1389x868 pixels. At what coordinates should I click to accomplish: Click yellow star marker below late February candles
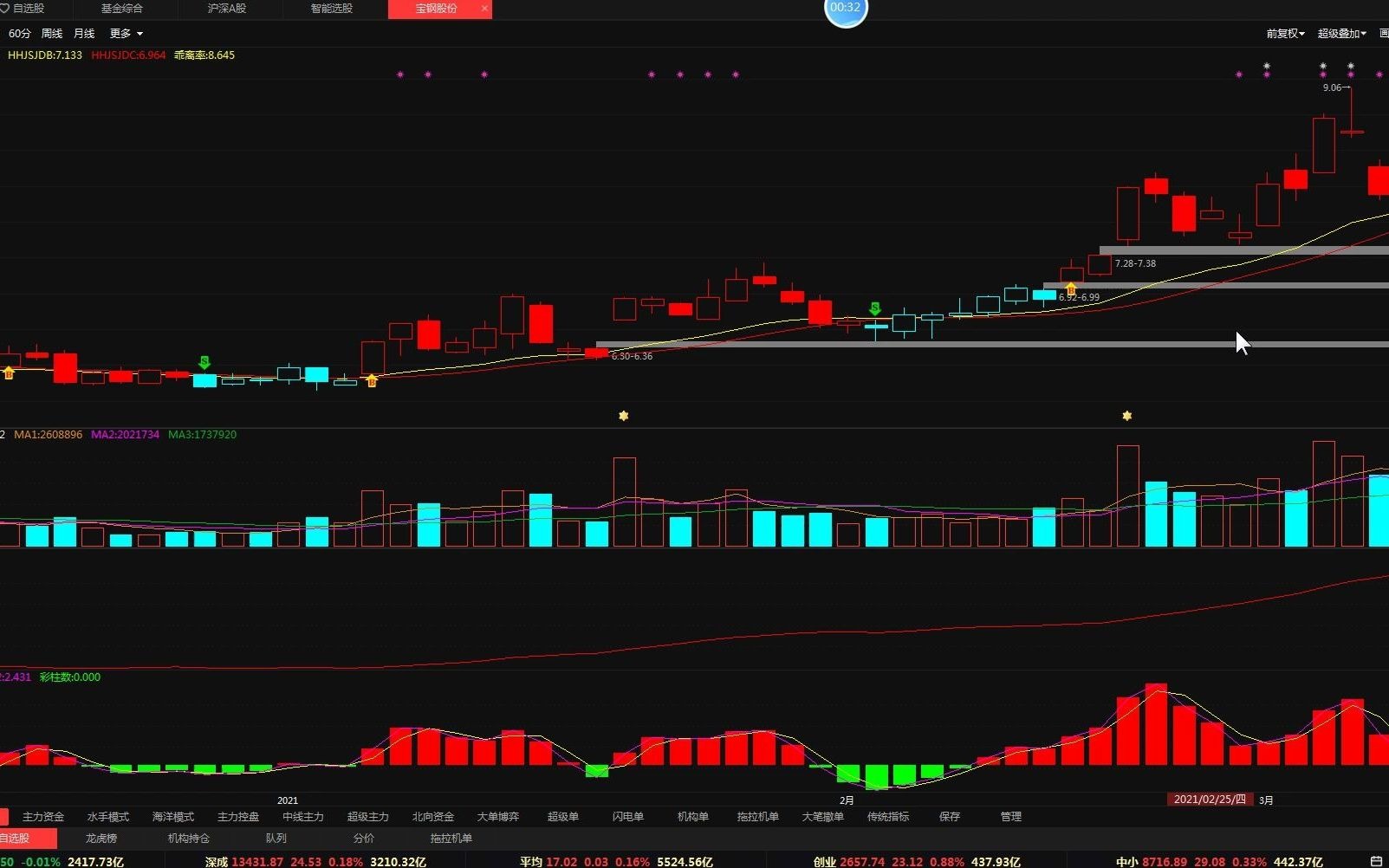tap(1126, 416)
